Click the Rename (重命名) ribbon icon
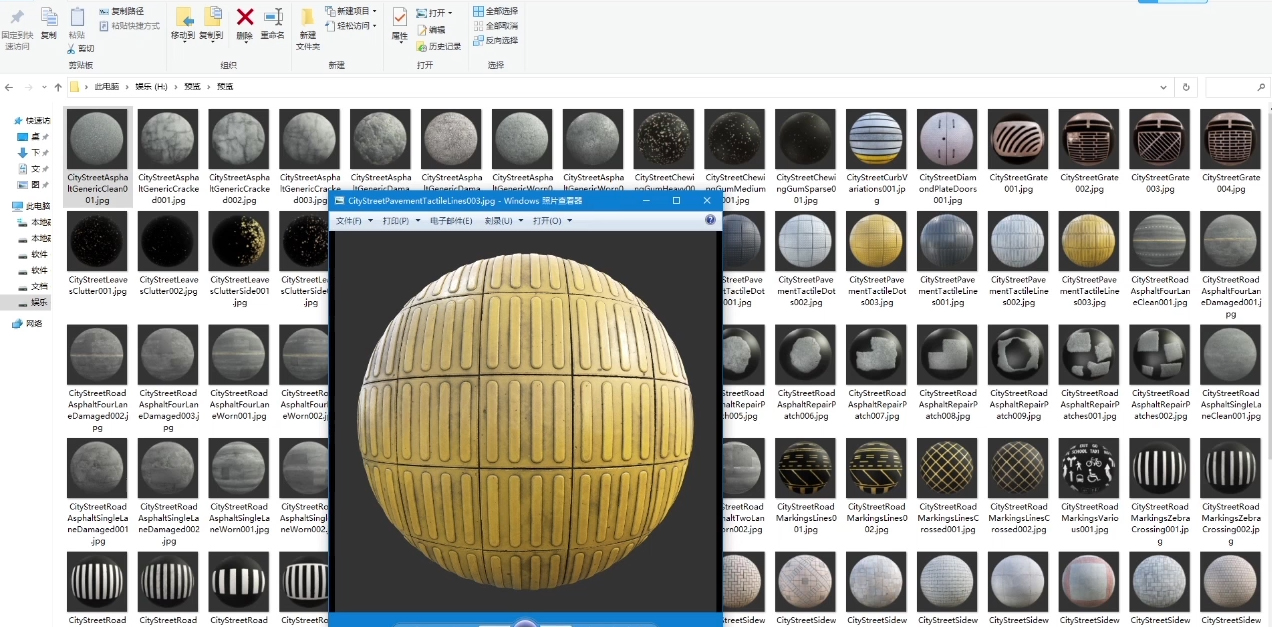Screen dimensions: 1272x627 272,17
